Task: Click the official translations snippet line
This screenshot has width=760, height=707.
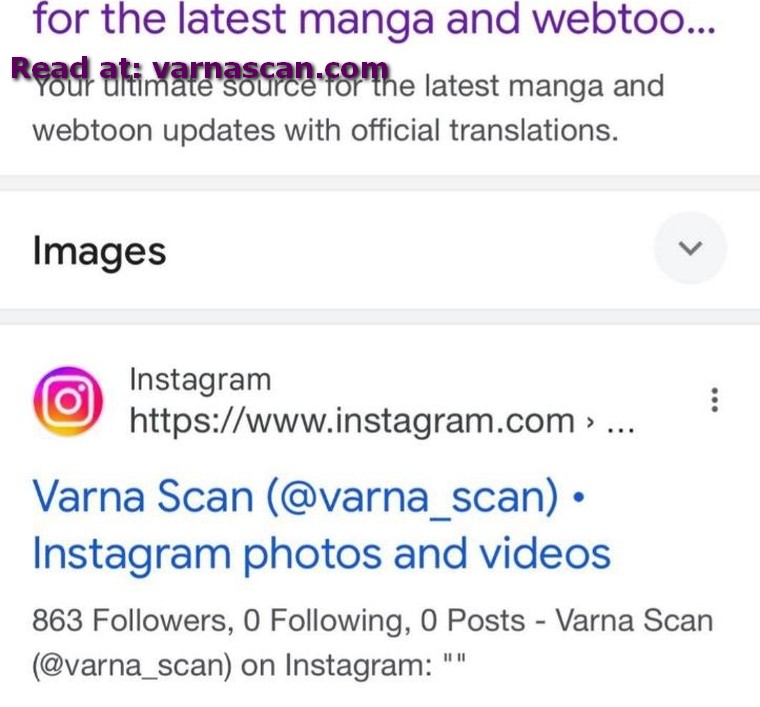Action: [x=325, y=131]
